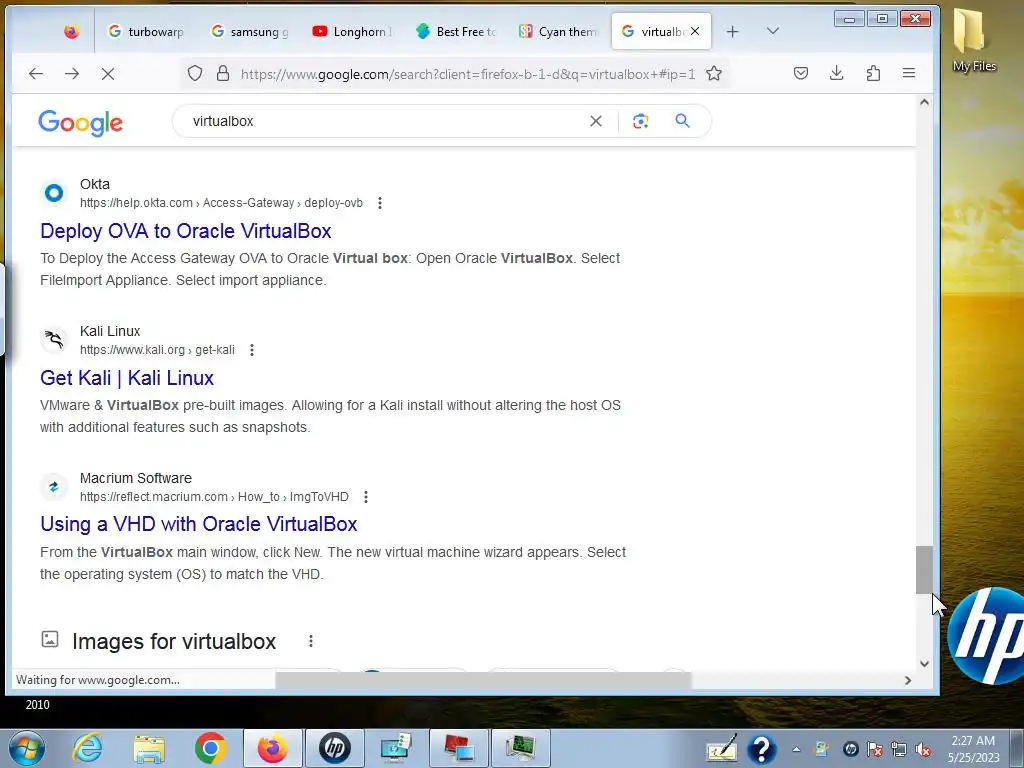
Task: Save the page to Pocket
Action: click(x=801, y=73)
